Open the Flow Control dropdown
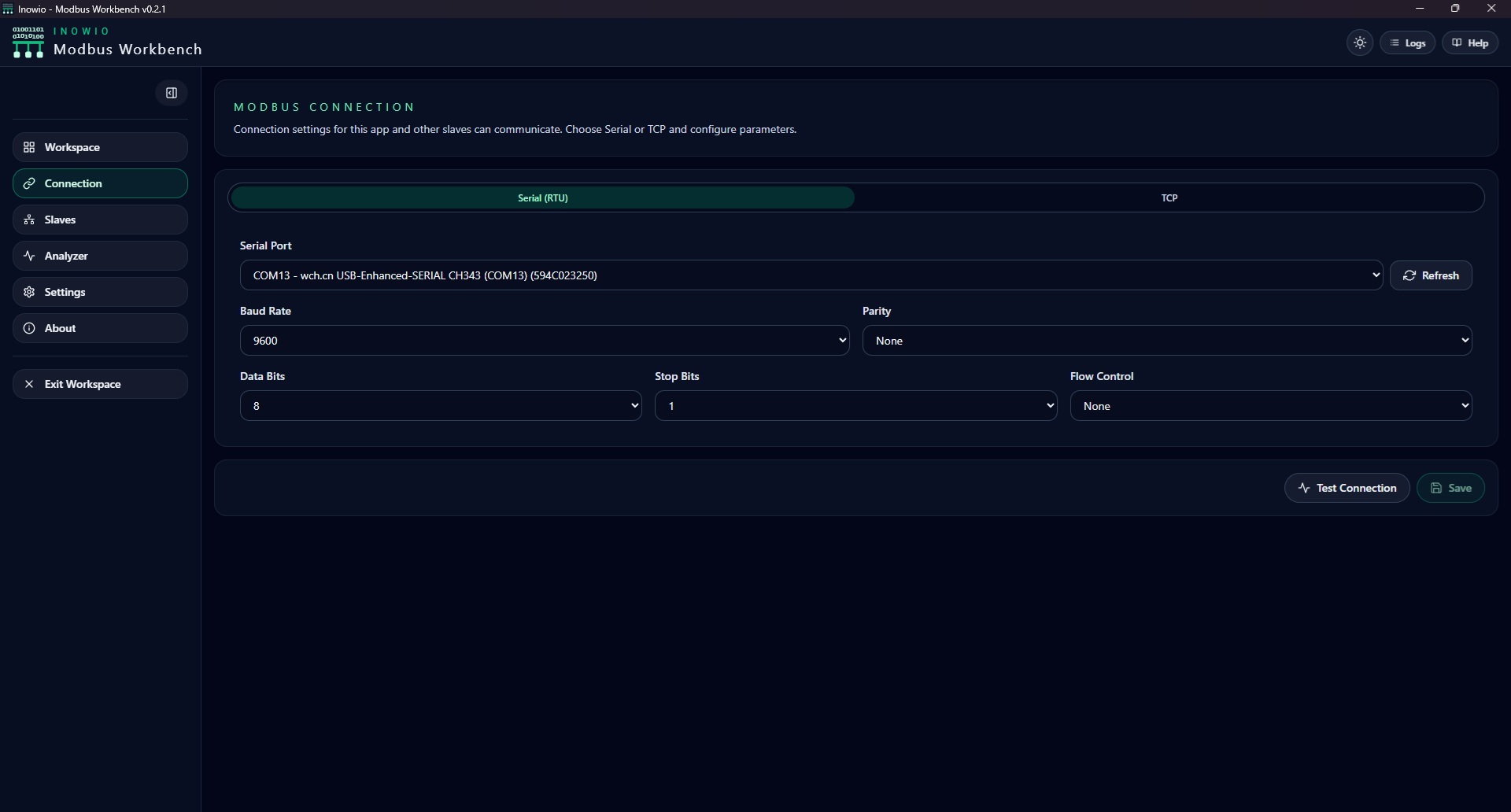 [x=1271, y=406]
